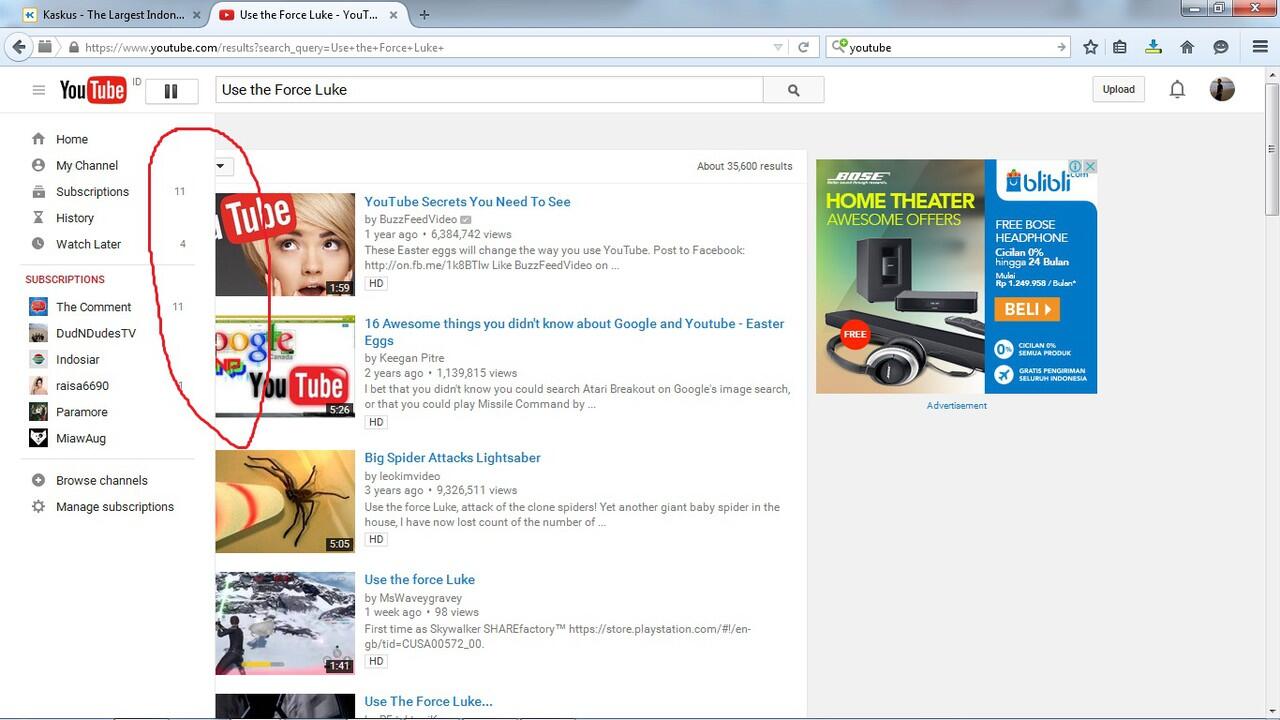Open the browser downloads arrow icon
The width and height of the screenshot is (1280, 720).
click(x=1153, y=47)
